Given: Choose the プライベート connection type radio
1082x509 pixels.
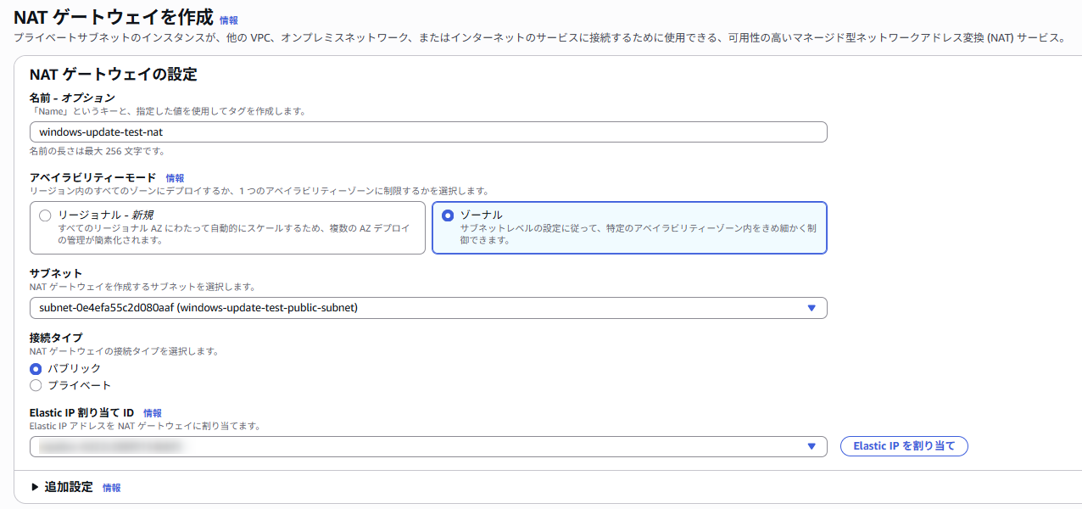Looking at the screenshot, I should point(36,385).
